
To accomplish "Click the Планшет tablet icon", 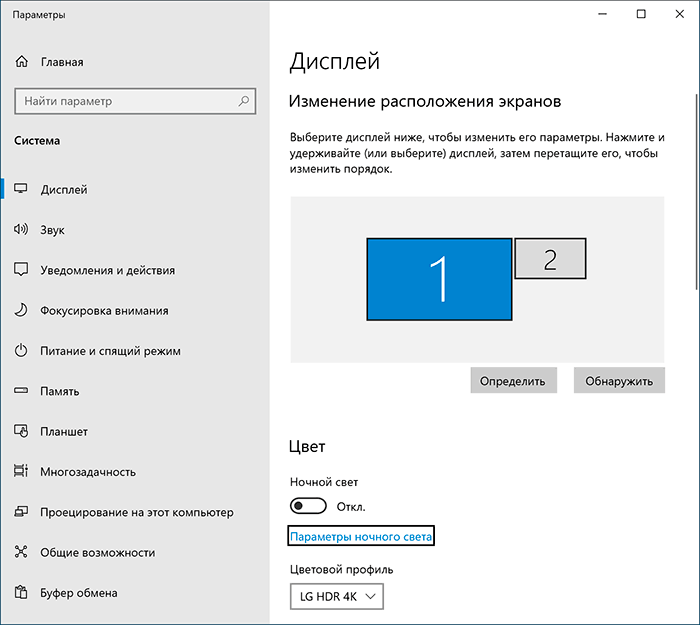I will pyautogui.click(x=22, y=432).
